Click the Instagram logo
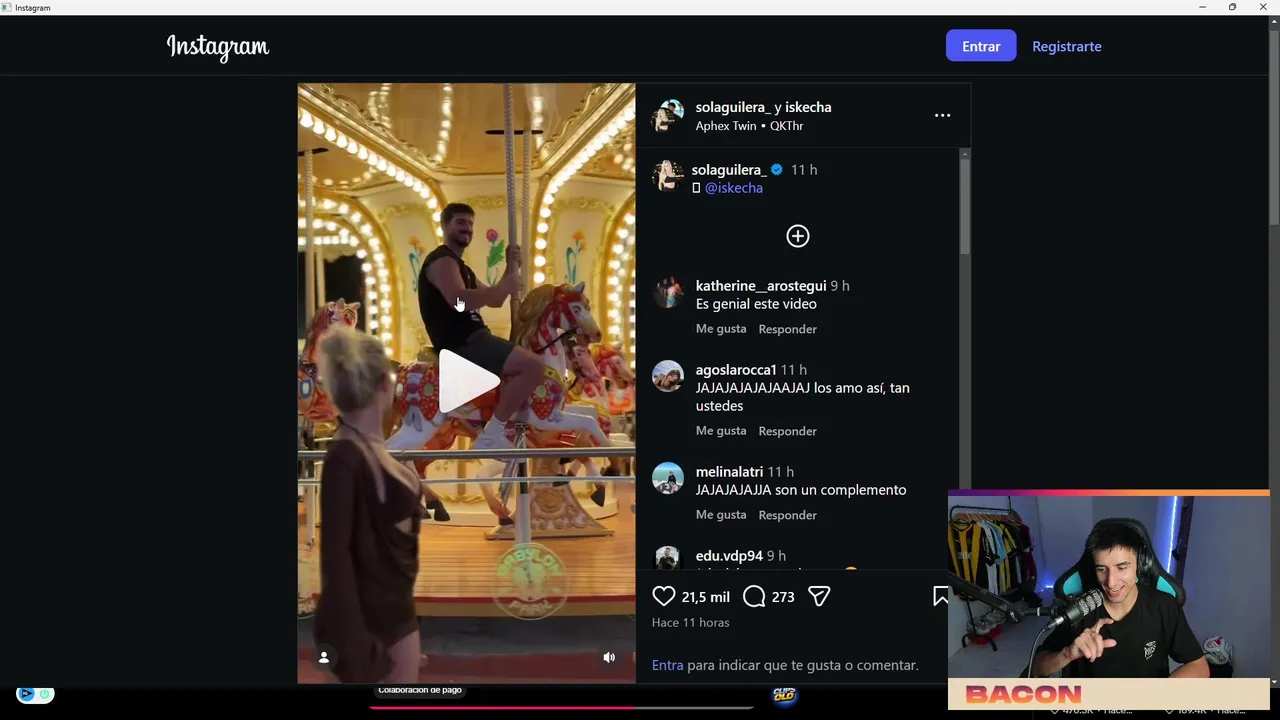Viewport: 1280px width, 720px height. pos(218,46)
